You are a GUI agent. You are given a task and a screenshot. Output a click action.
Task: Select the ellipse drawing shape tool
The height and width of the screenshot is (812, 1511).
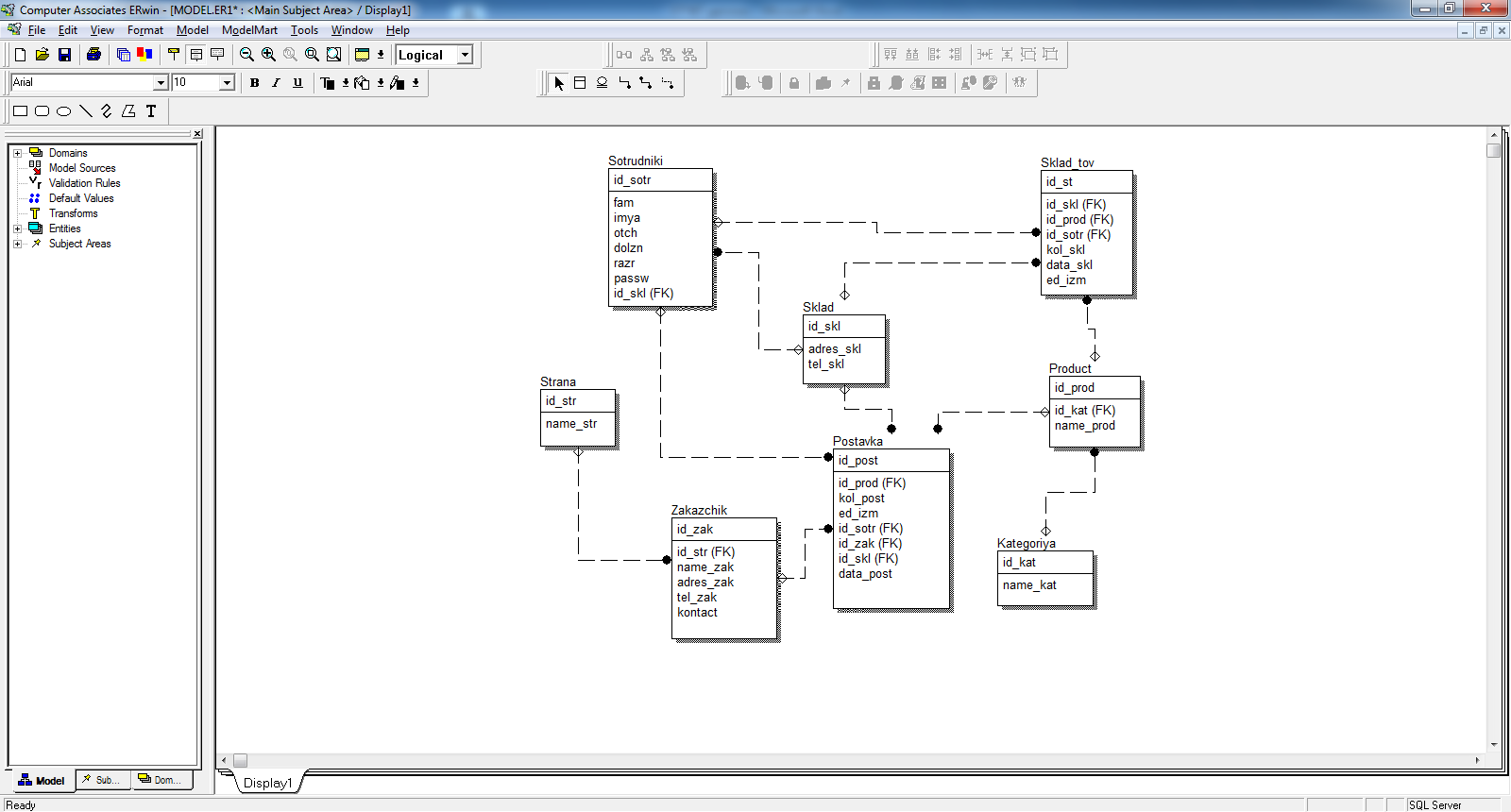(x=63, y=111)
